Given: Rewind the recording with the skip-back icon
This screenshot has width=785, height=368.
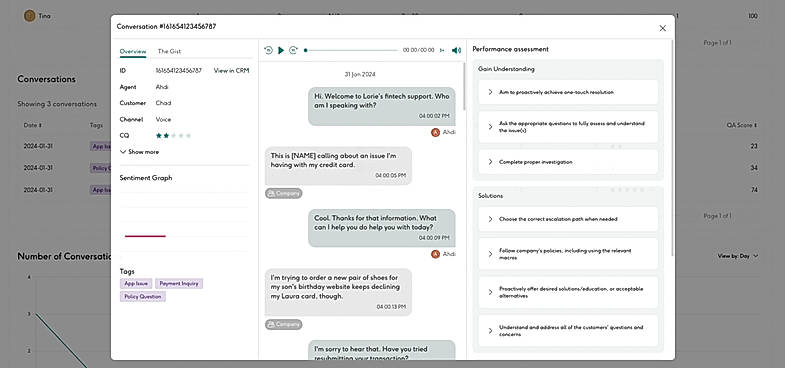Looking at the screenshot, I should point(268,50).
